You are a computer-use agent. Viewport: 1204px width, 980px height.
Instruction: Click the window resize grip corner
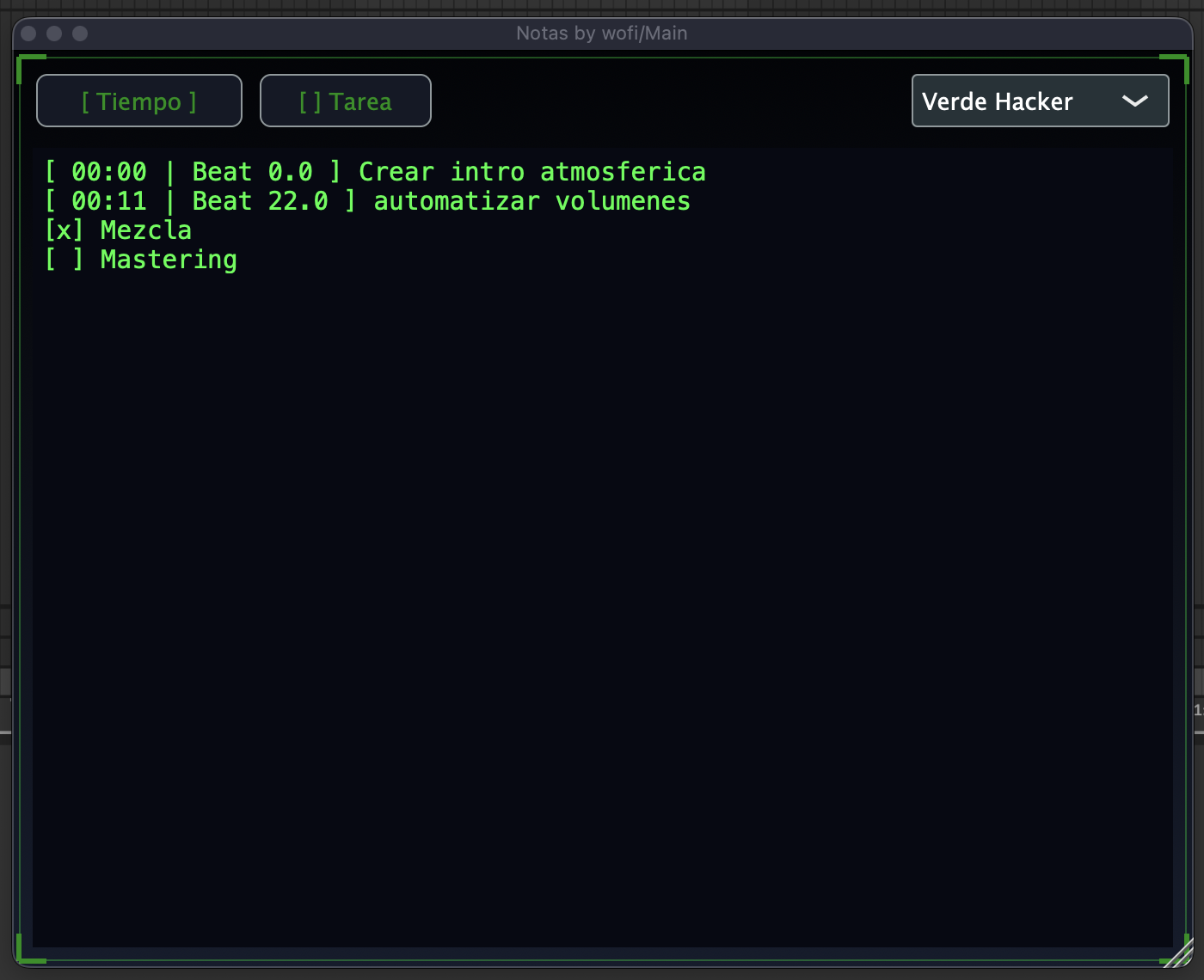(1179, 953)
